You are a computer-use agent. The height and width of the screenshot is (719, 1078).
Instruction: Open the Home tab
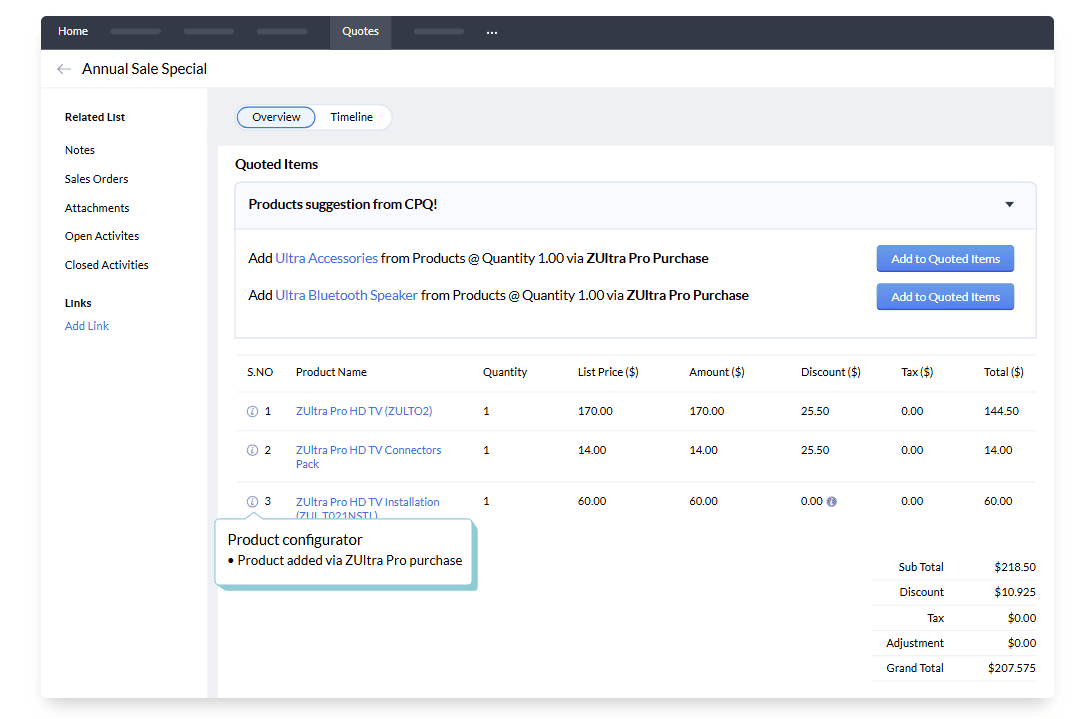73,31
